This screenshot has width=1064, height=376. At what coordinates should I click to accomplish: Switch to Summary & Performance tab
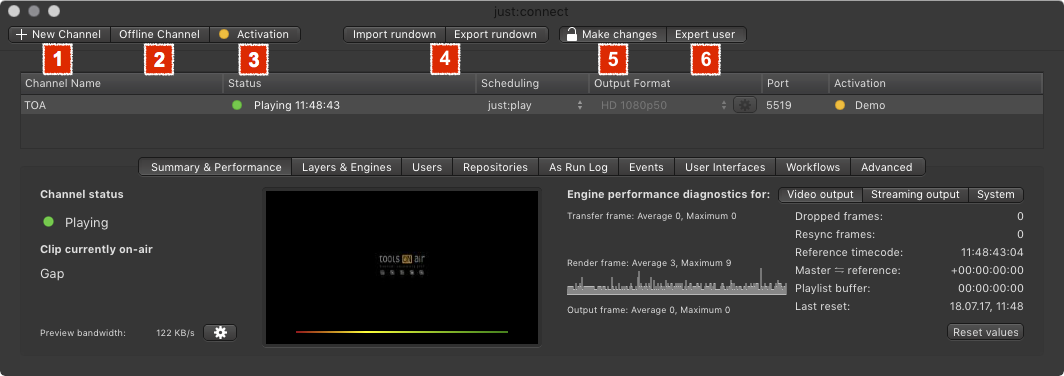click(x=216, y=167)
